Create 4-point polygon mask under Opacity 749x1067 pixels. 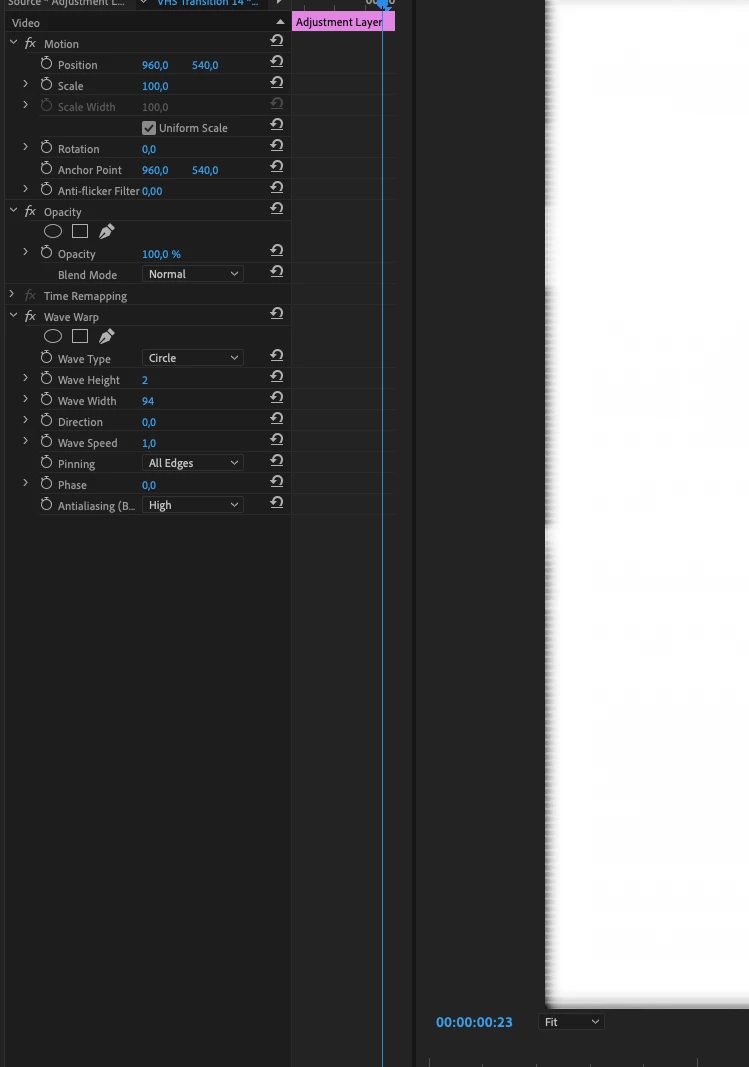pos(80,231)
